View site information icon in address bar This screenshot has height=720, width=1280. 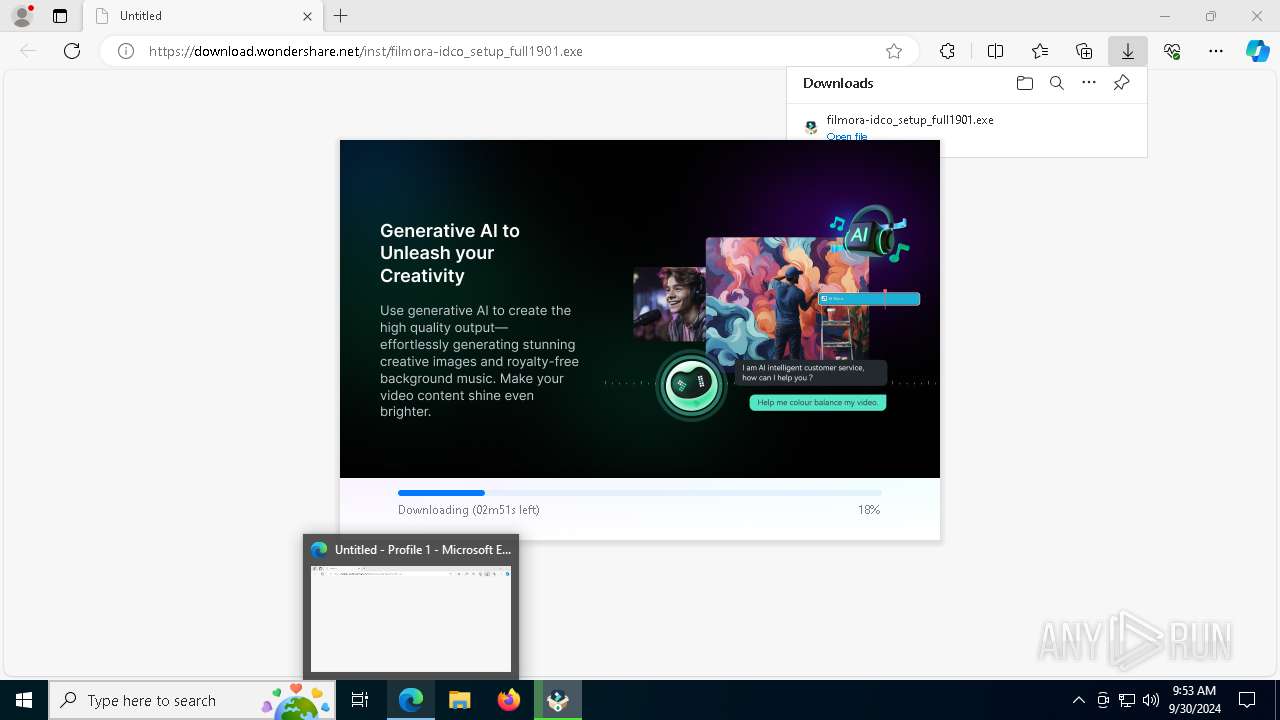(x=126, y=51)
